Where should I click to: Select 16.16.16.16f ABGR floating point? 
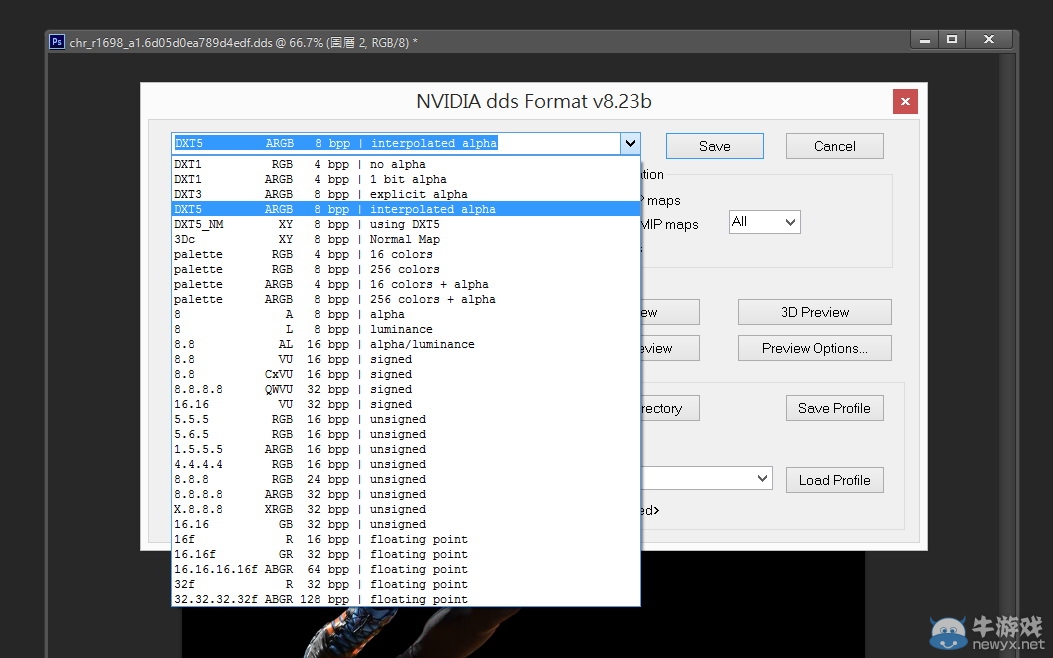pyautogui.click(x=406, y=569)
